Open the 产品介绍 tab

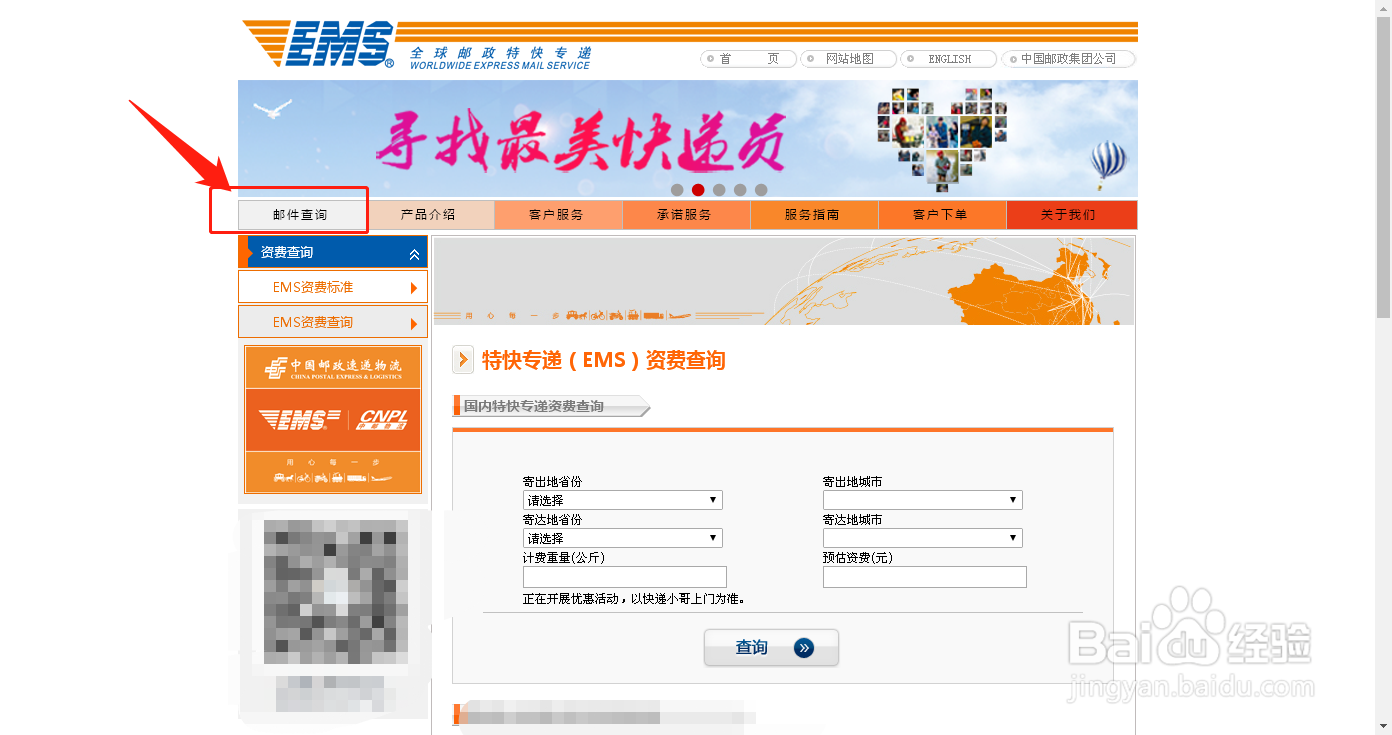(429, 215)
